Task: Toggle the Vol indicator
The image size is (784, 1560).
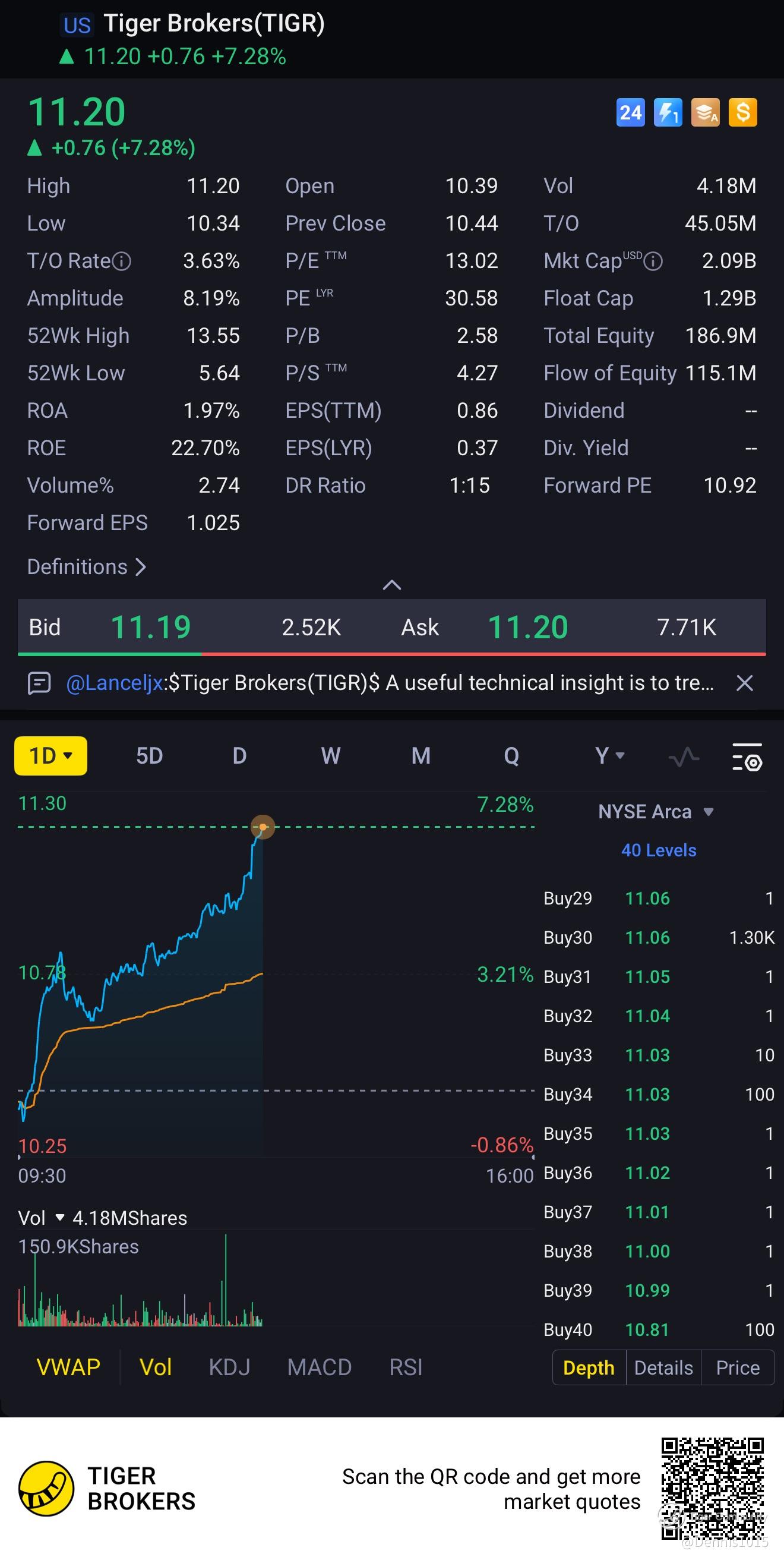Action: point(156,1367)
